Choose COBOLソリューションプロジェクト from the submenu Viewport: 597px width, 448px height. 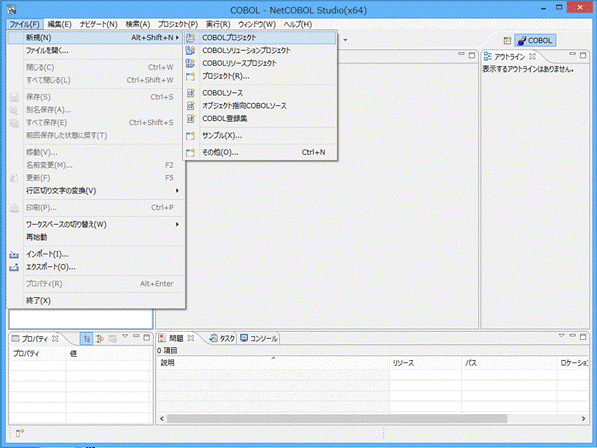point(260,50)
